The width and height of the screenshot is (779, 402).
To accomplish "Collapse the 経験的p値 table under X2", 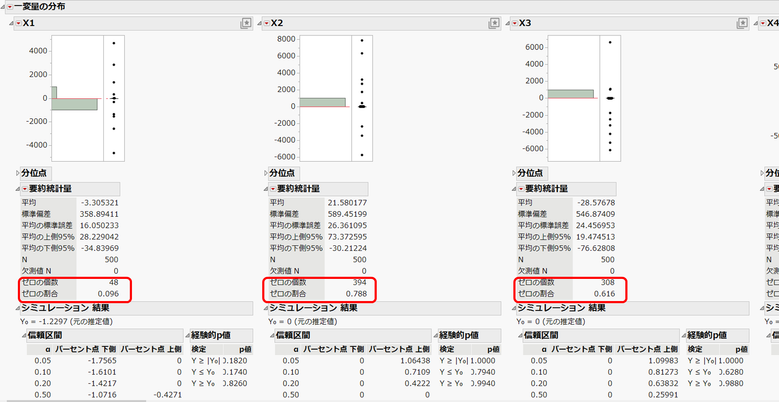I will [x=436, y=335].
